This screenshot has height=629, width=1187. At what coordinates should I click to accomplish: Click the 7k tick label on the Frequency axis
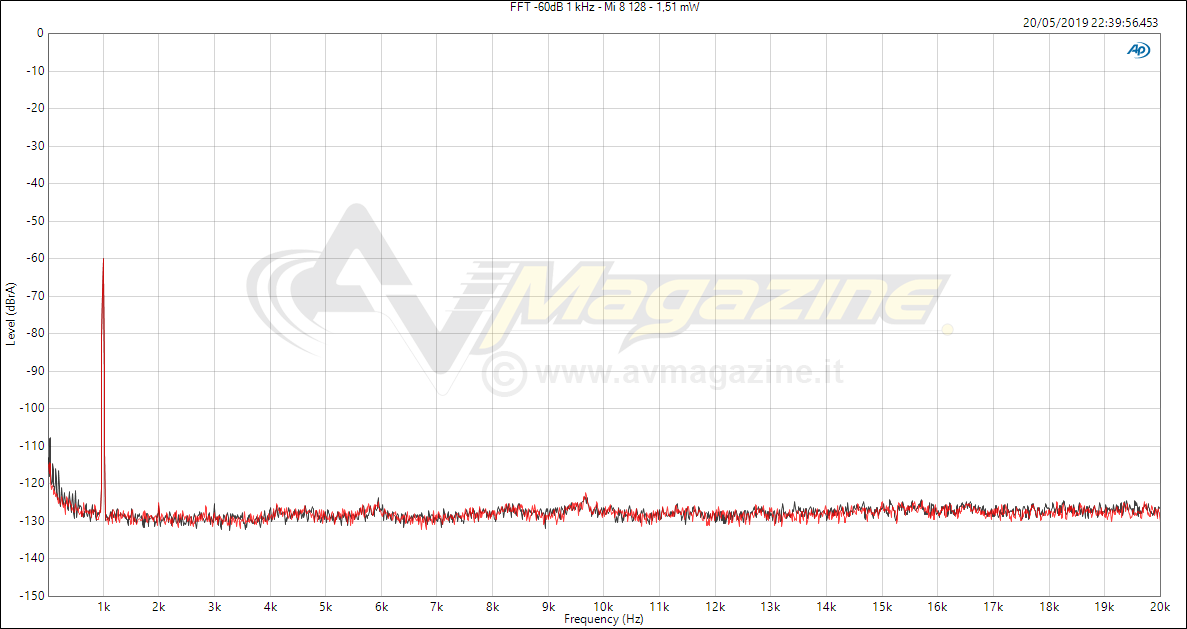point(437,607)
